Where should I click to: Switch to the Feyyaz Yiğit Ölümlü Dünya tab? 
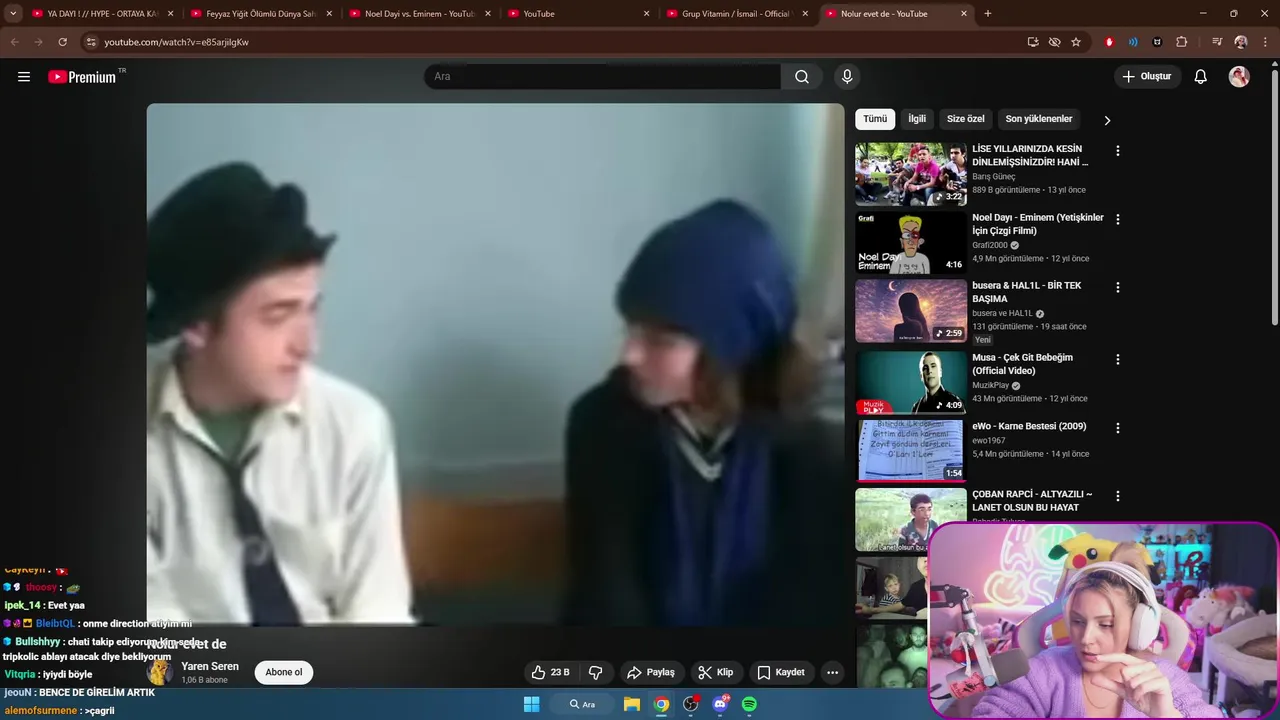(260, 14)
